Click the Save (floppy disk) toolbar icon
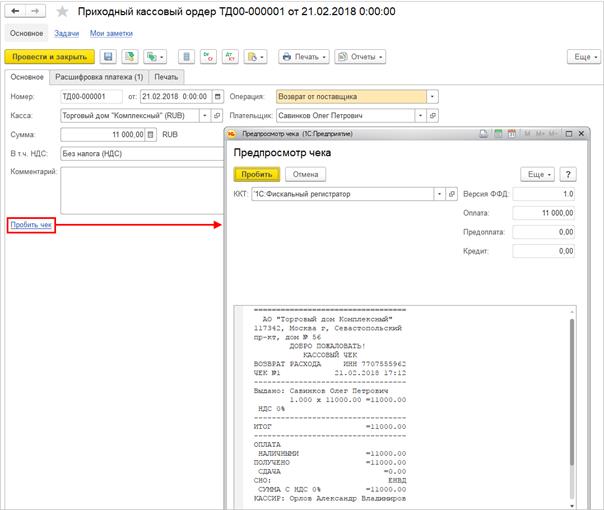Viewport: 604px width, 510px height. tap(109, 57)
